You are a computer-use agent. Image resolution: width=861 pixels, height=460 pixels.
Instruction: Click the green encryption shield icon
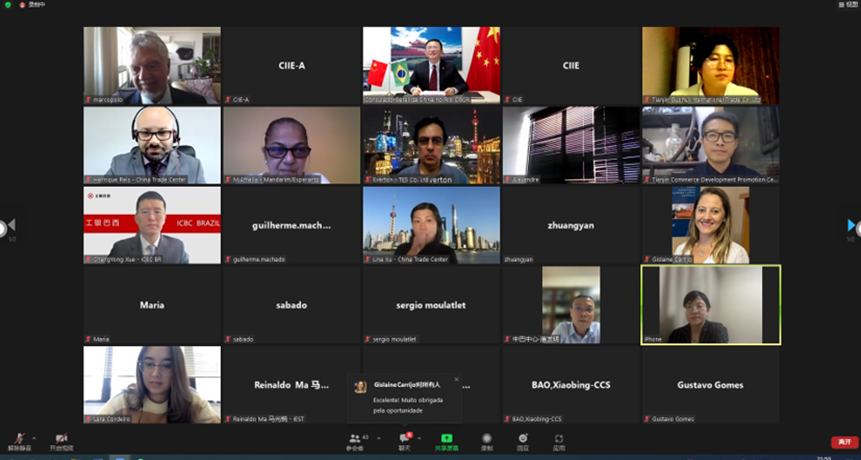(x=8, y=5)
